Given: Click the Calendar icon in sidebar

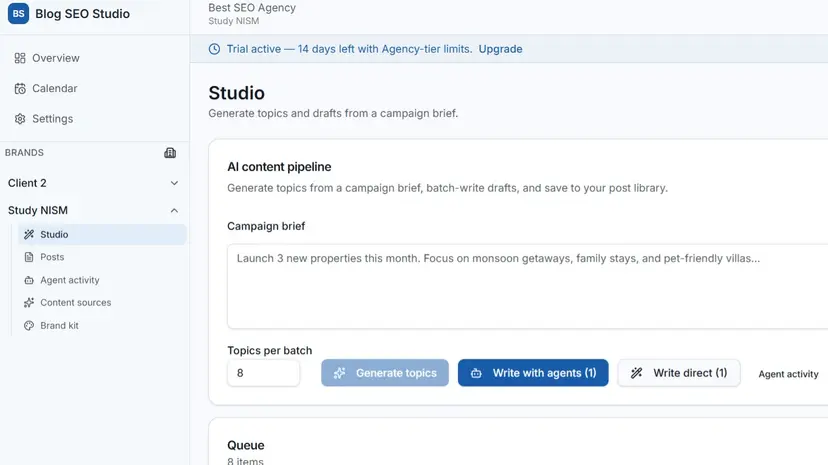Looking at the screenshot, I should coord(20,89).
